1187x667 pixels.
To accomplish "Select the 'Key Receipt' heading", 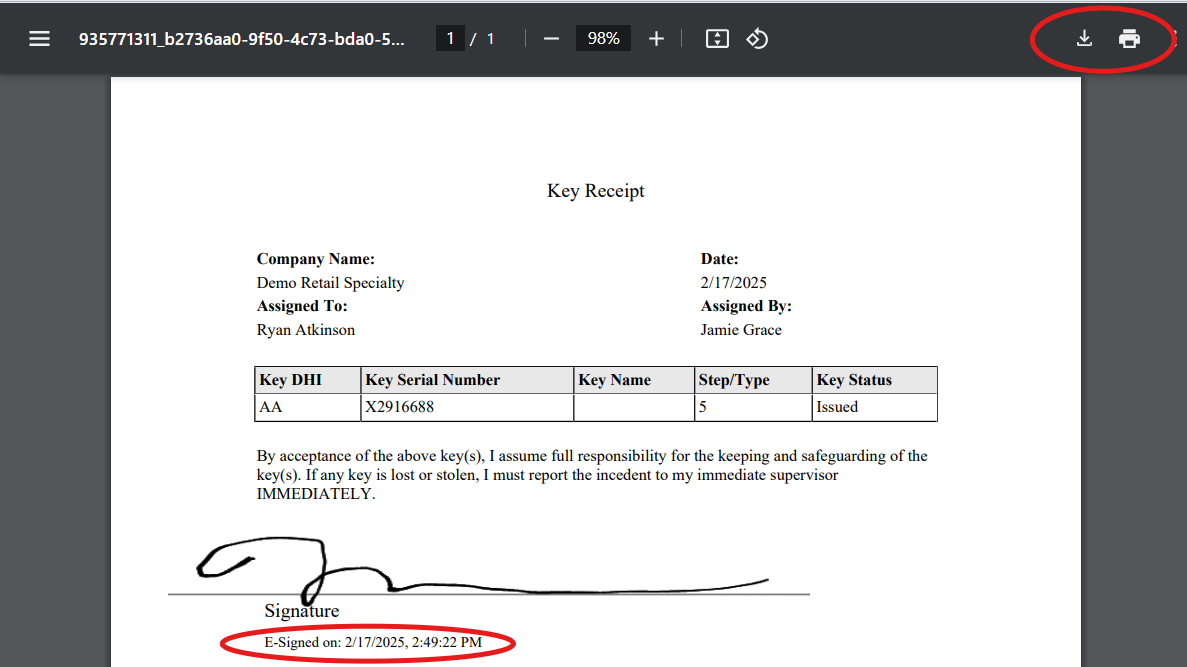I will [596, 191].
